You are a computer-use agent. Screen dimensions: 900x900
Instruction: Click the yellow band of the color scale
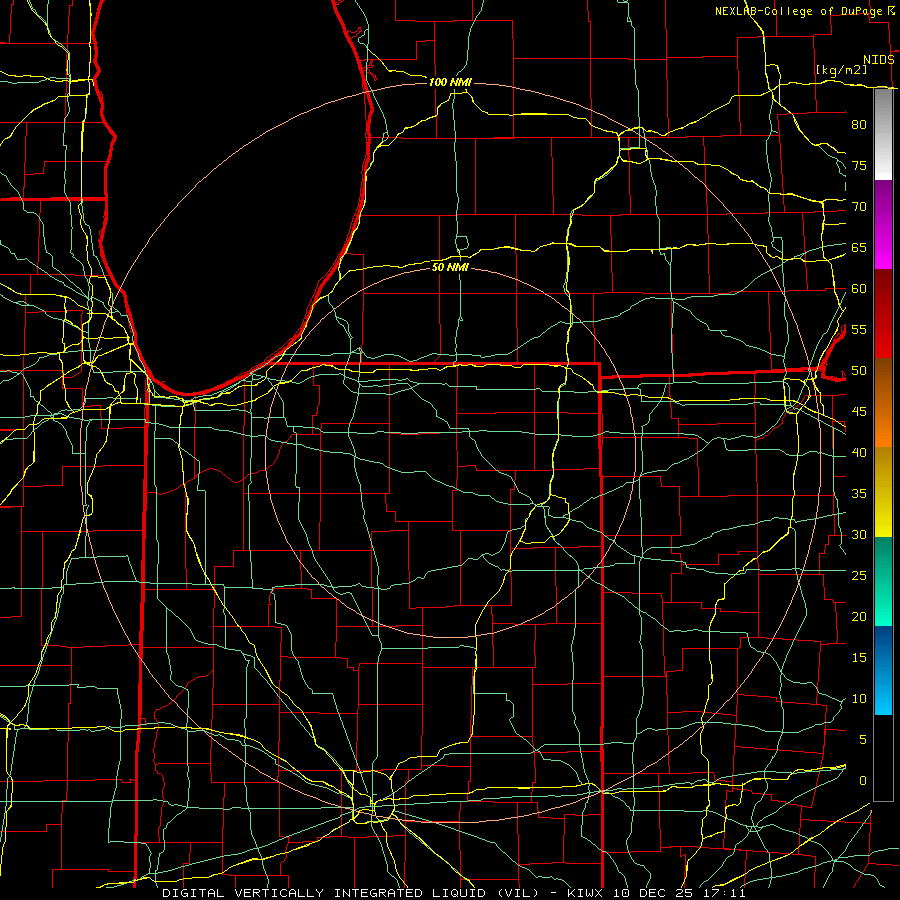tap(883, 492)
